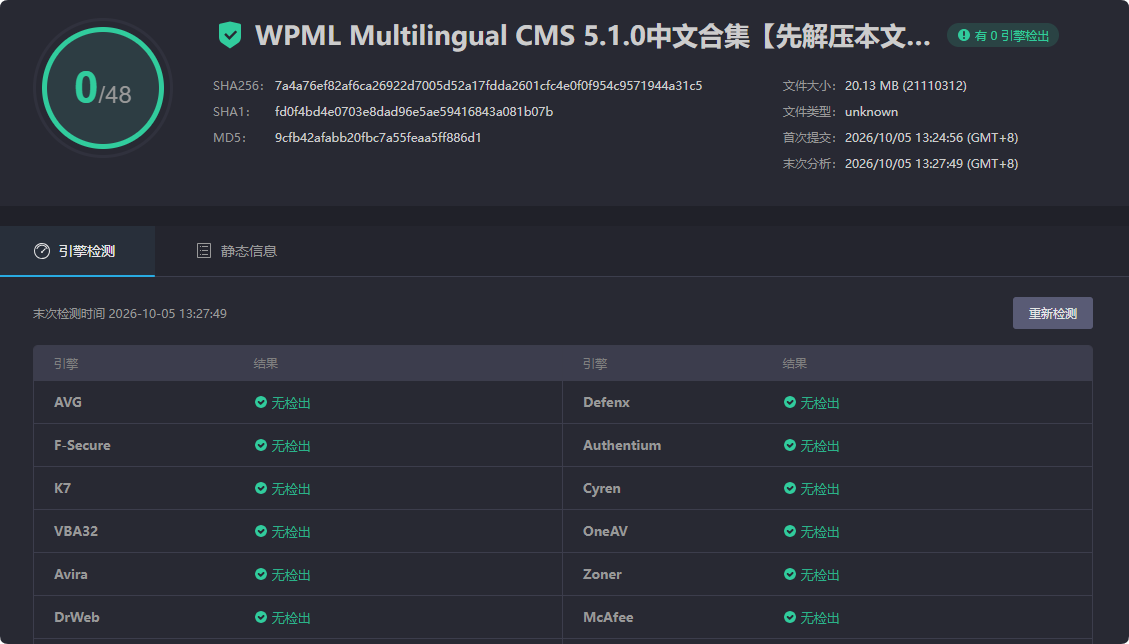Click the McAfee engine name

click(x=608, y=617)
